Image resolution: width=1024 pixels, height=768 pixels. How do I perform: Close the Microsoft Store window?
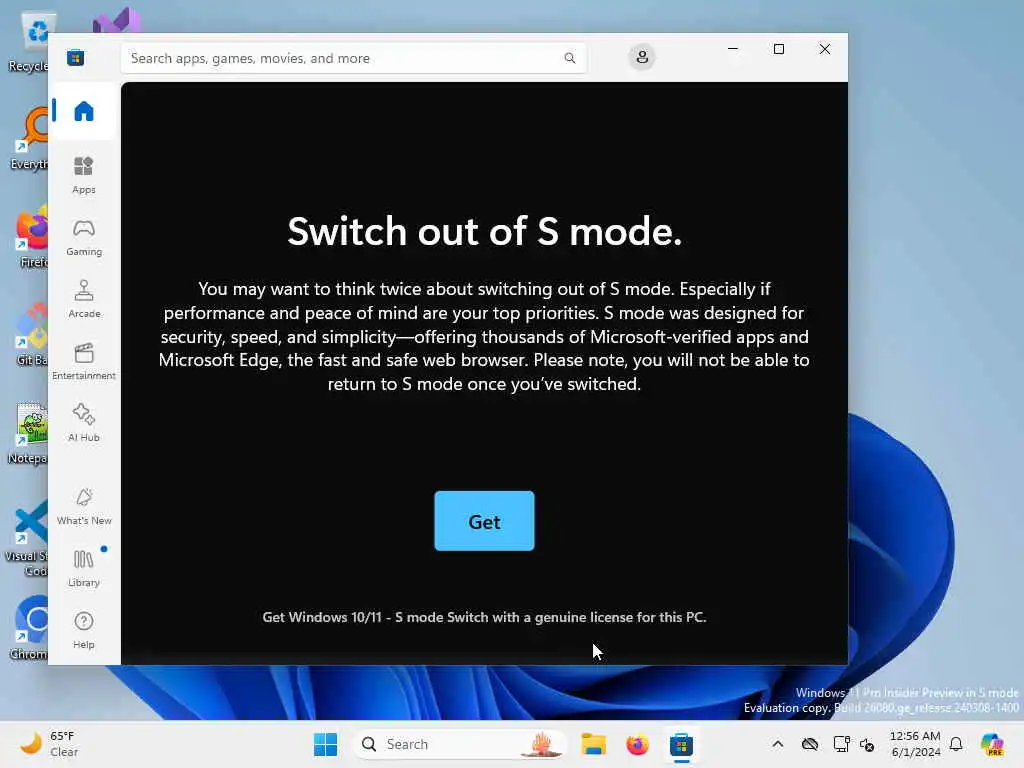click(825, 49)
